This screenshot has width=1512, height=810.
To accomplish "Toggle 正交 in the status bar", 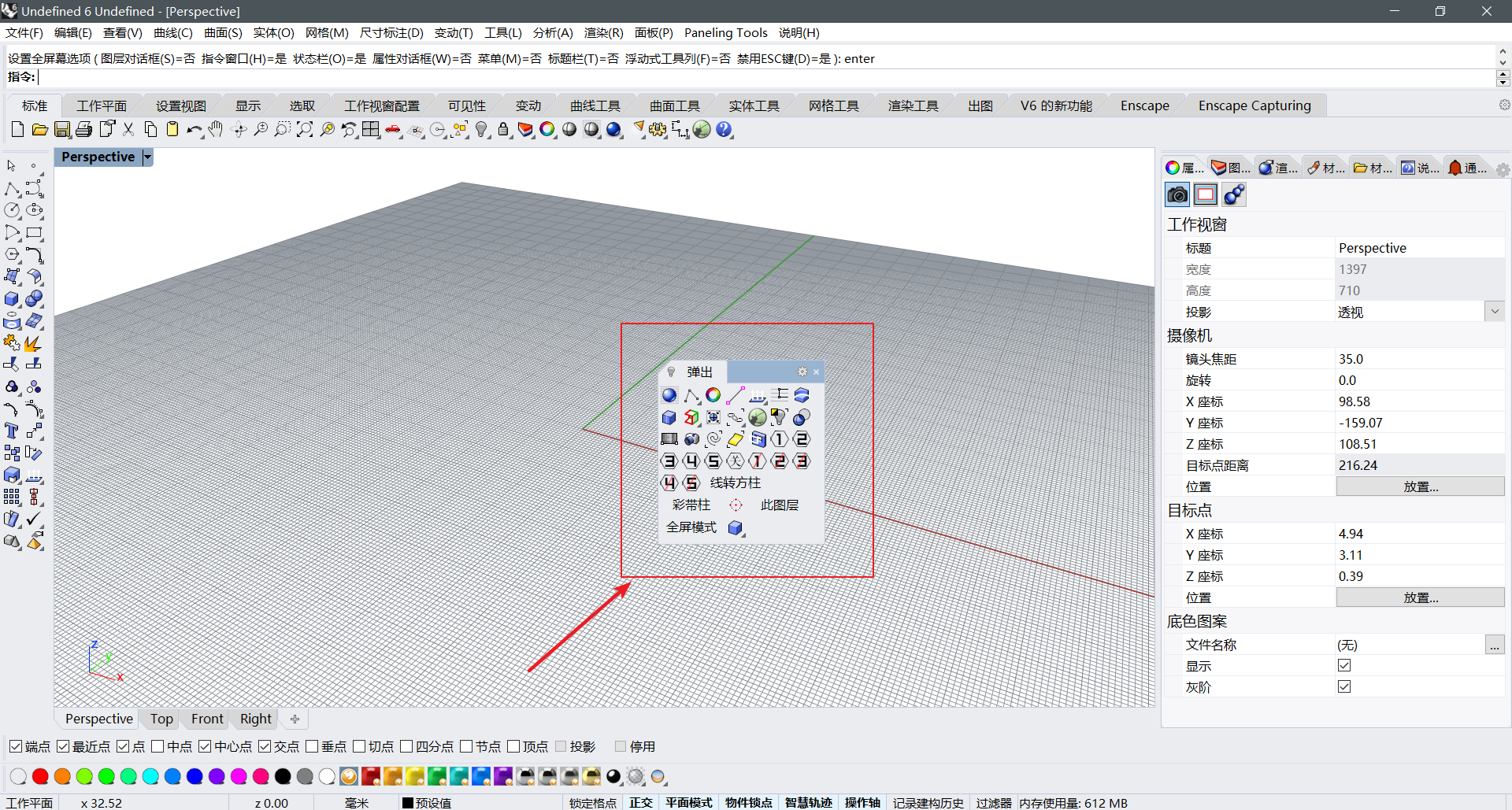I will pyautogui.click(x=641, y=802).
